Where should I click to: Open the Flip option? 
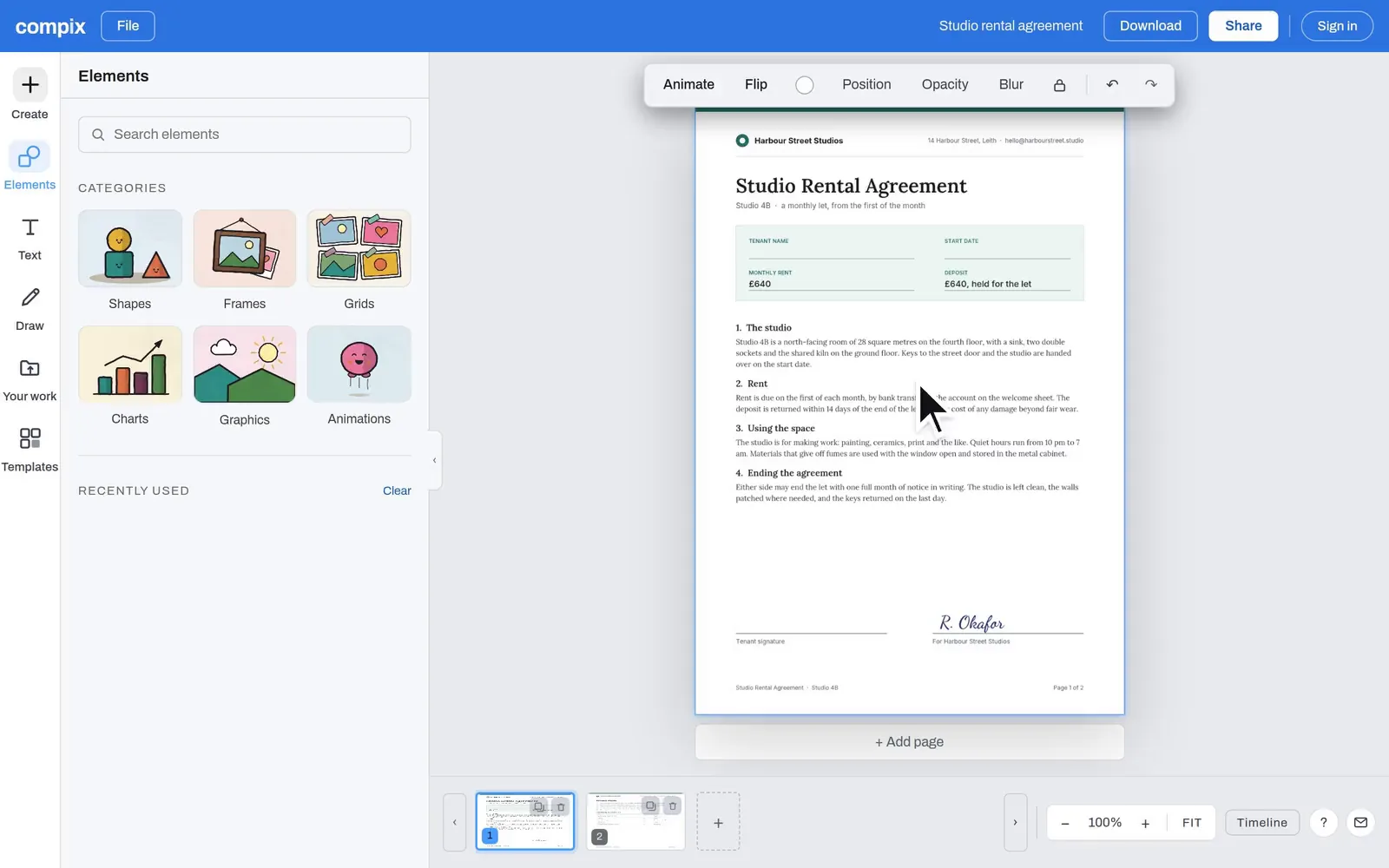tap(756, 84)
